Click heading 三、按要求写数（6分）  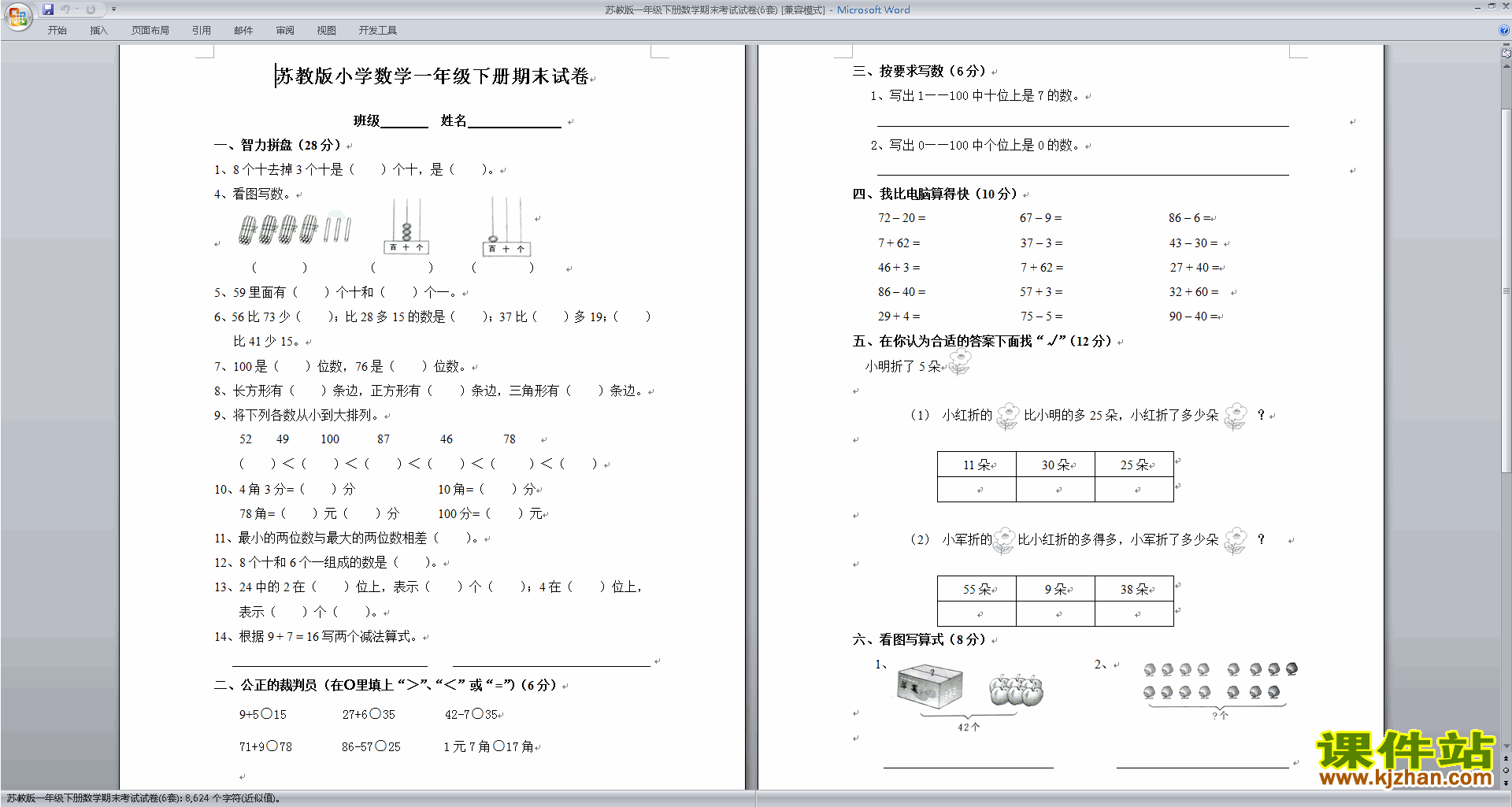pos(919,71)
